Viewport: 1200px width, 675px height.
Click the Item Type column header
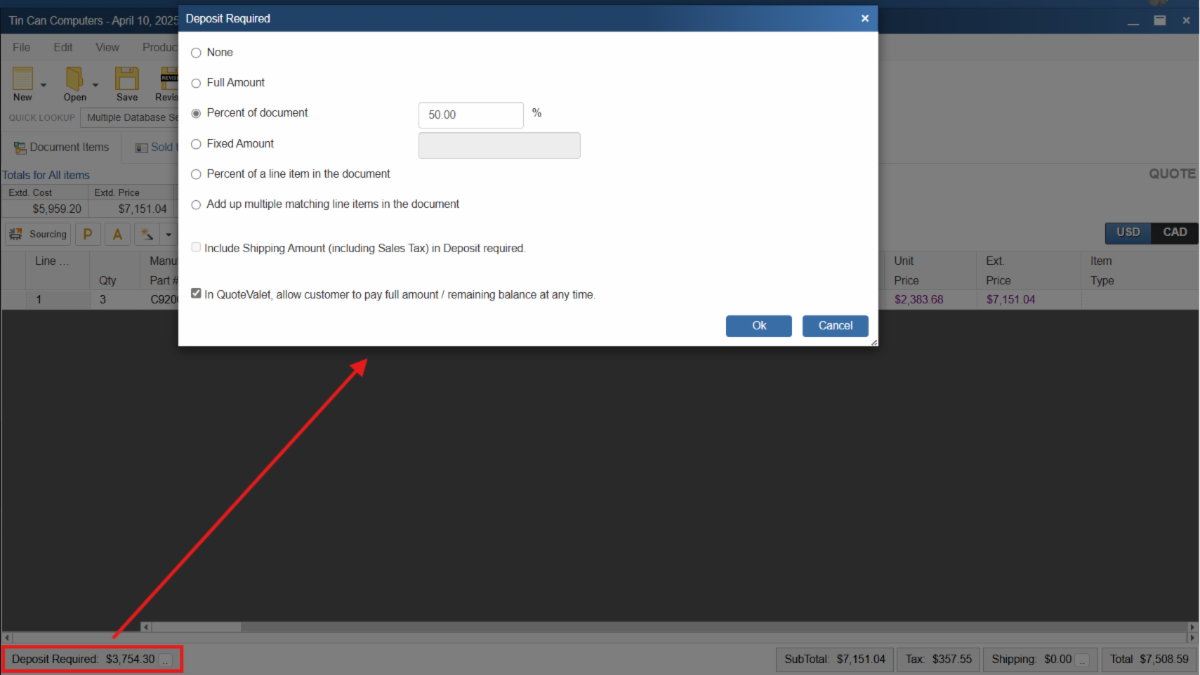1137,270
